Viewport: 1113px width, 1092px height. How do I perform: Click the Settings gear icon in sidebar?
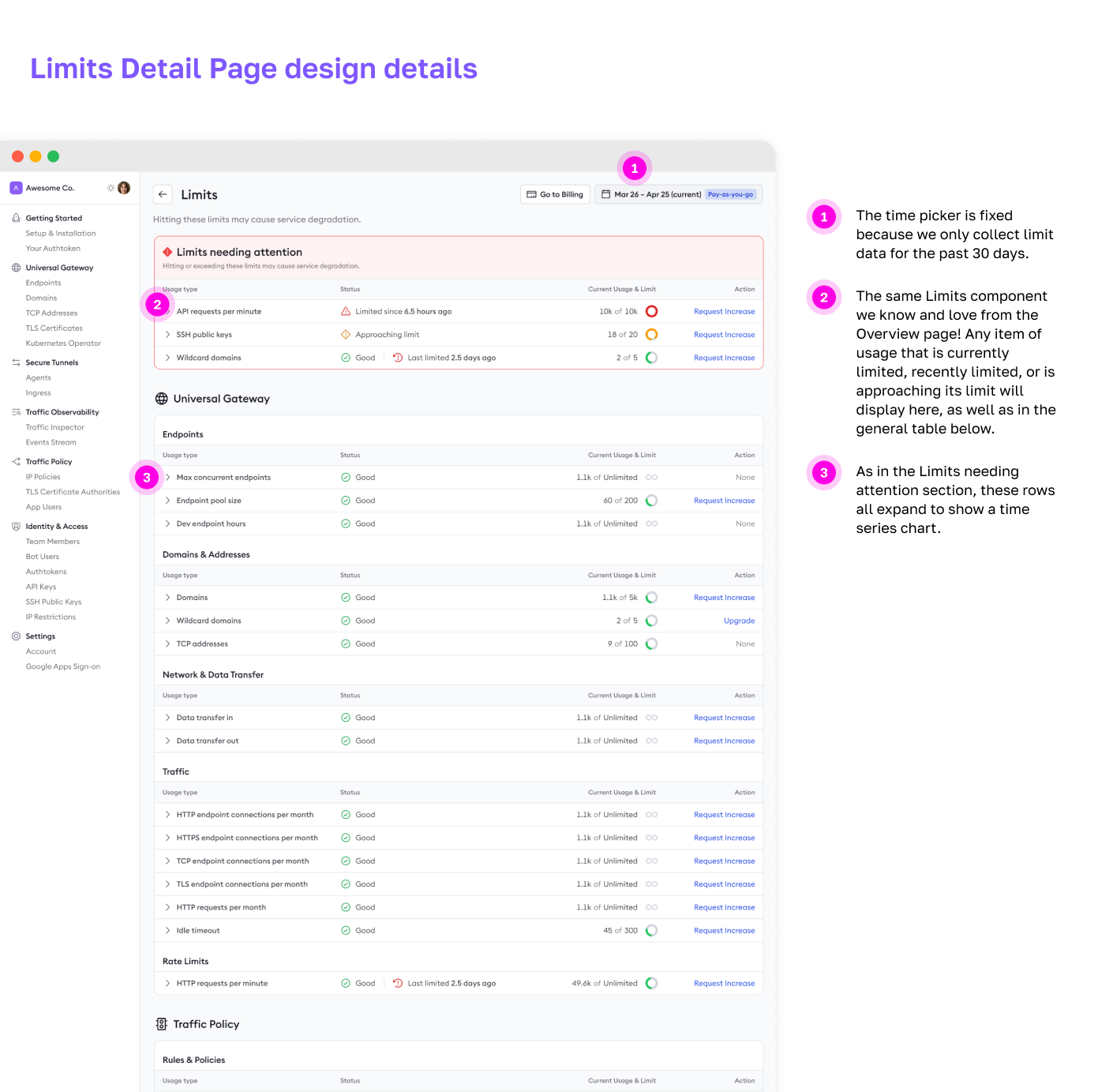tap(16, 636)
